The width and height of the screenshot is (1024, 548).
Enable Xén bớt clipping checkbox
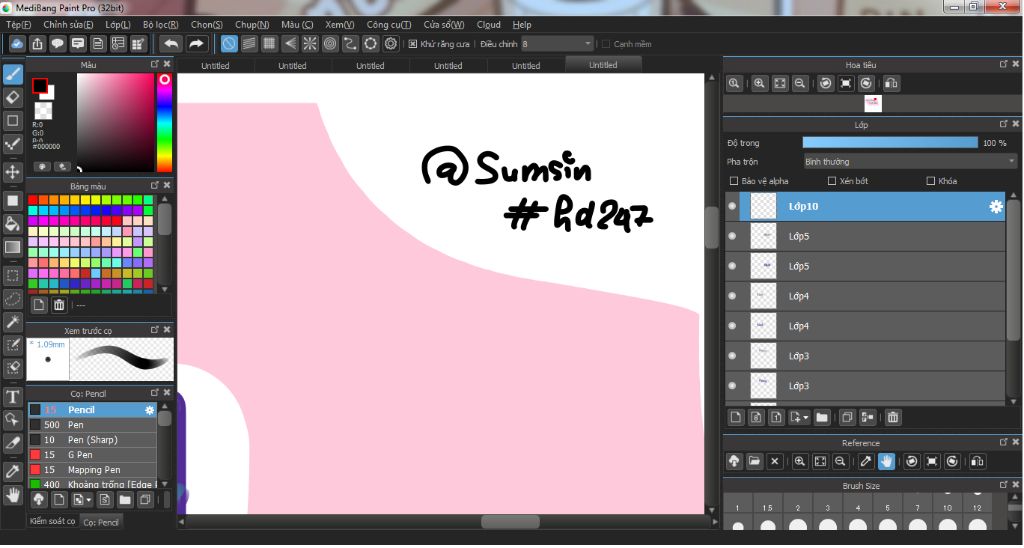pos(831,181)
